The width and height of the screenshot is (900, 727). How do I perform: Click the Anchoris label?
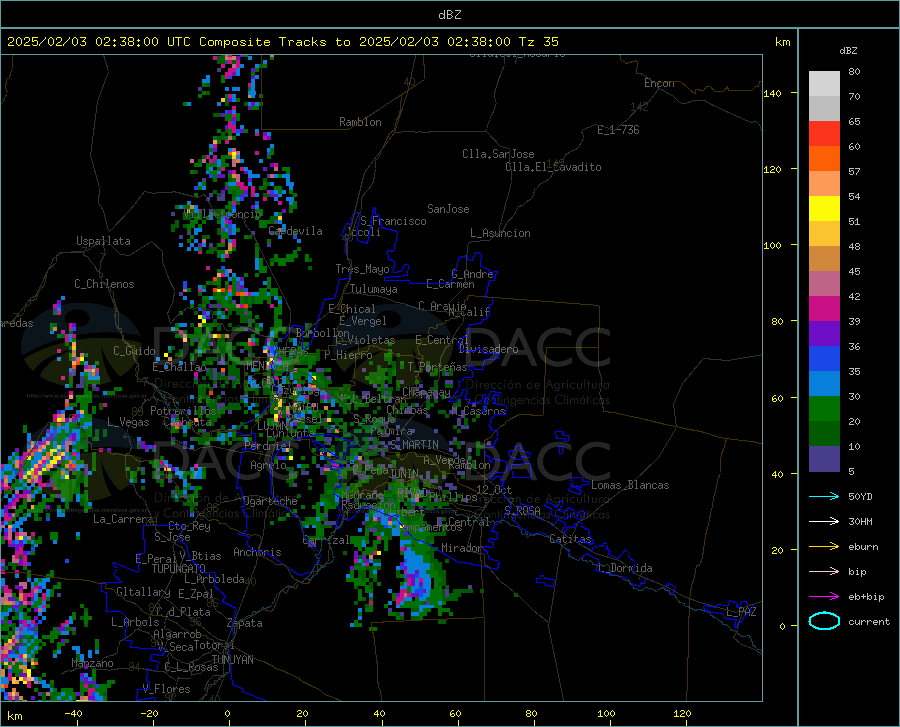(x=257, y=552)
